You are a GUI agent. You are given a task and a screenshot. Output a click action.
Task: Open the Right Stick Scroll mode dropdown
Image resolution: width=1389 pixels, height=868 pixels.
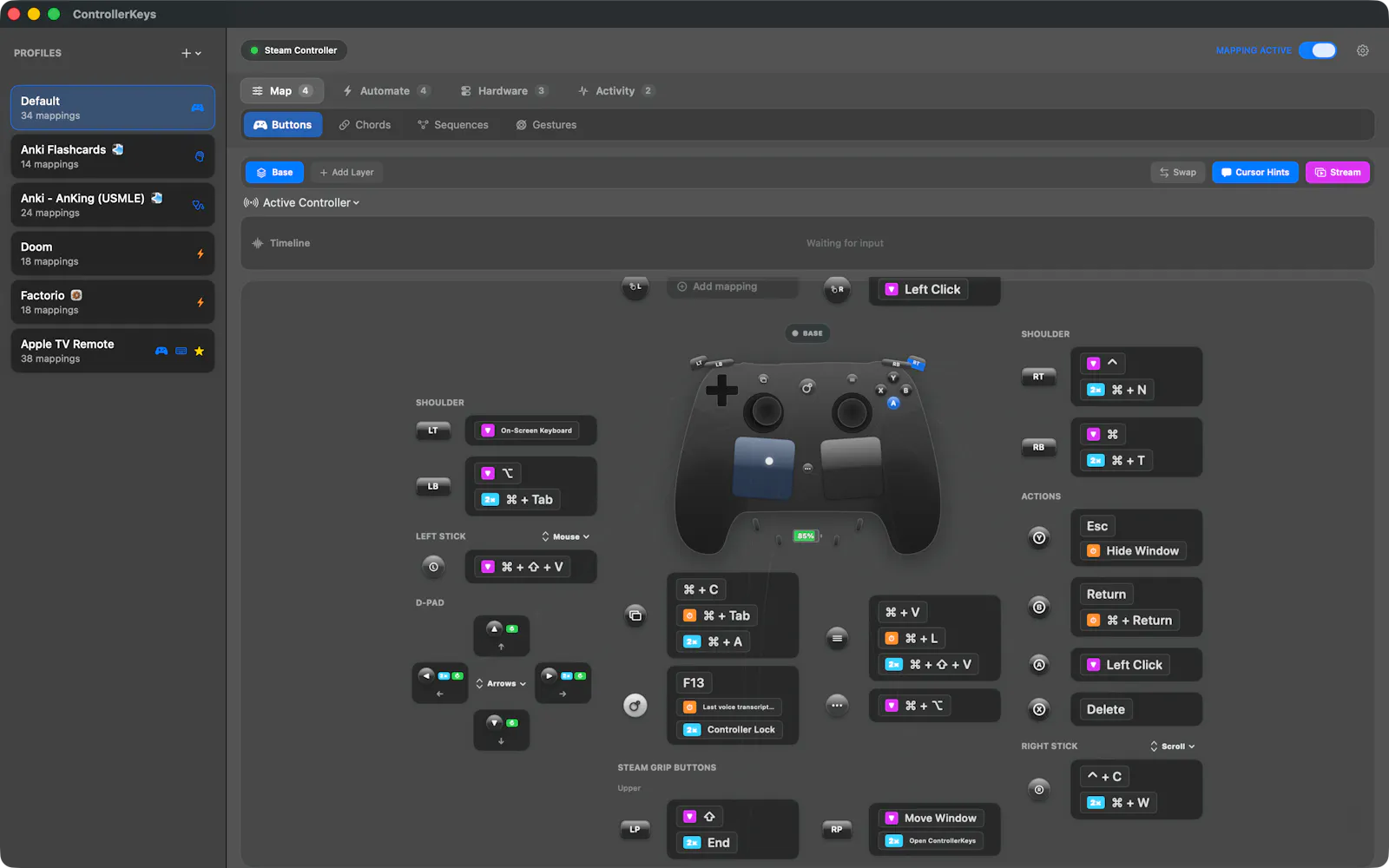point(1173,746)
